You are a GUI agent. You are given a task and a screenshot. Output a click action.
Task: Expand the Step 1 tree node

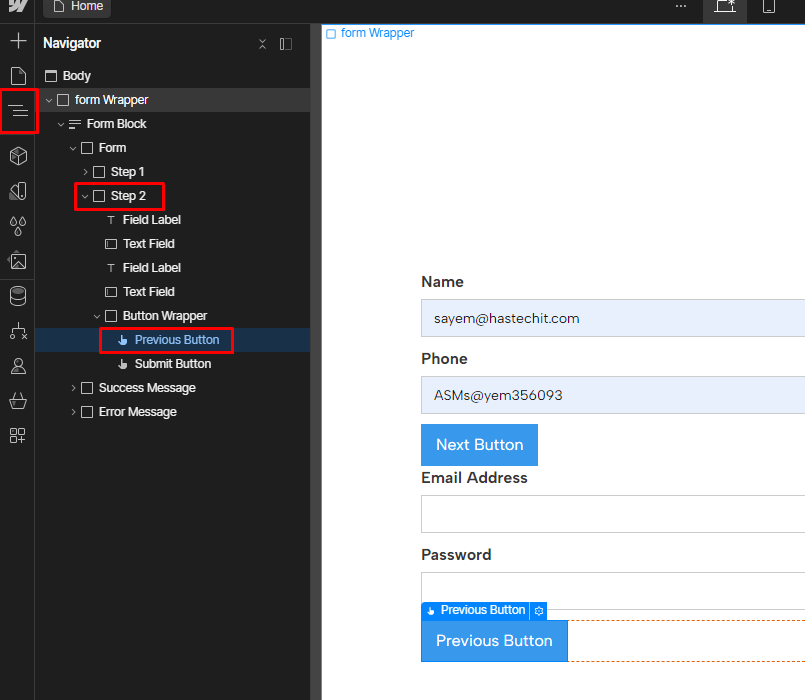tap(85, 172)
